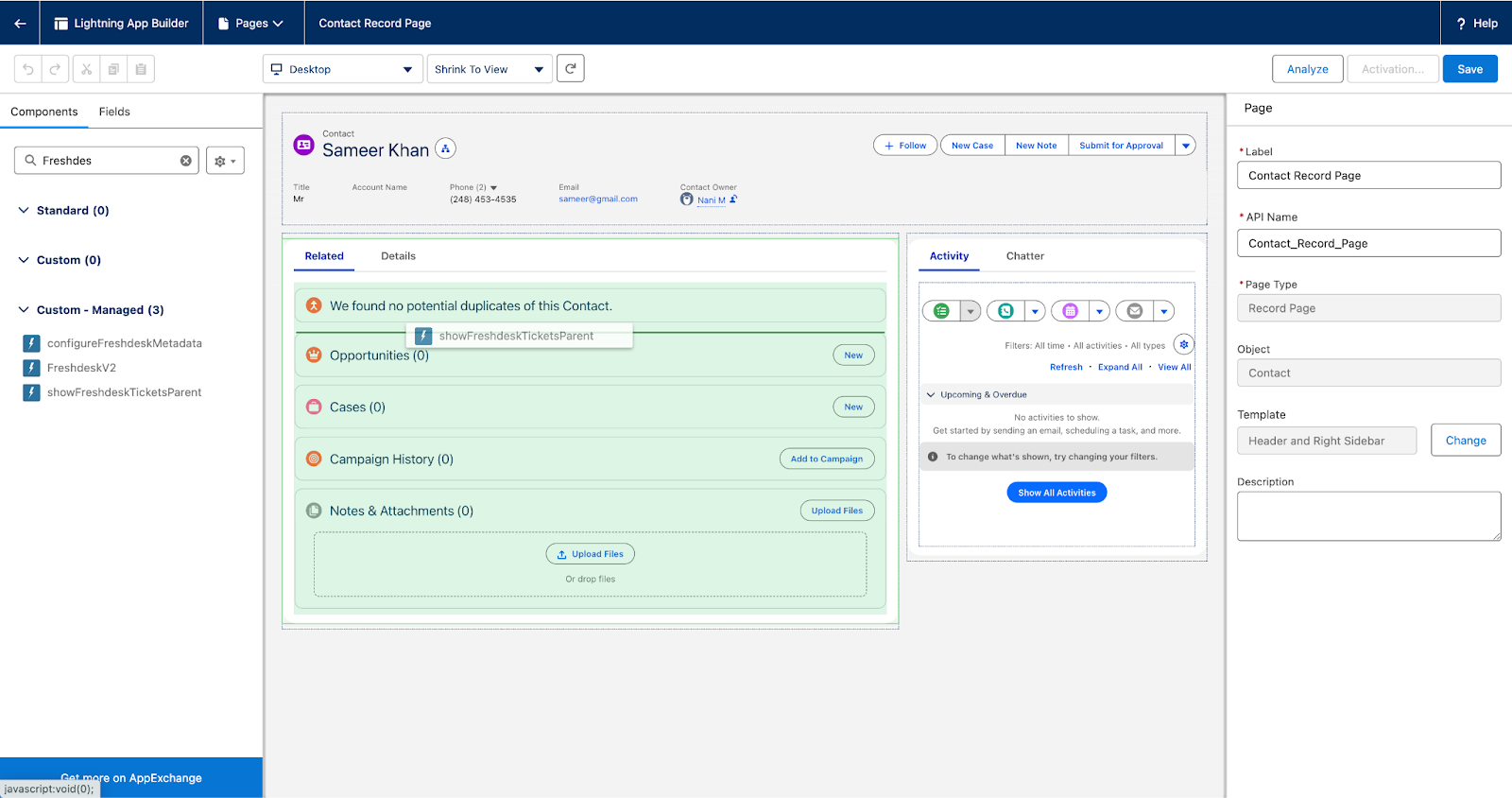
Task: Click the change owner icon by Nani M
Action: [733, 199]
